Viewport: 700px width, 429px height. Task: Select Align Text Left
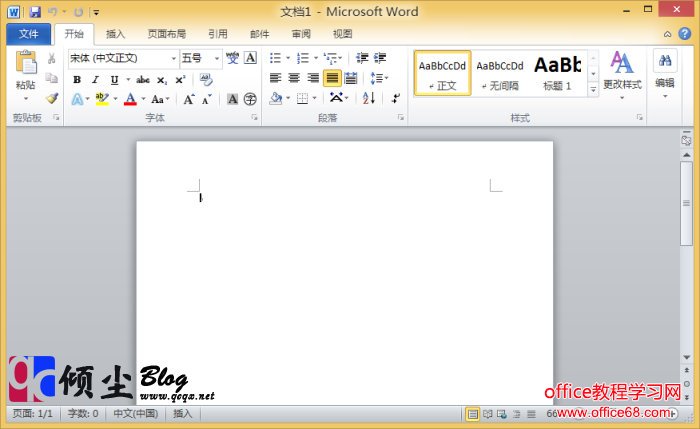coord(275,78)
